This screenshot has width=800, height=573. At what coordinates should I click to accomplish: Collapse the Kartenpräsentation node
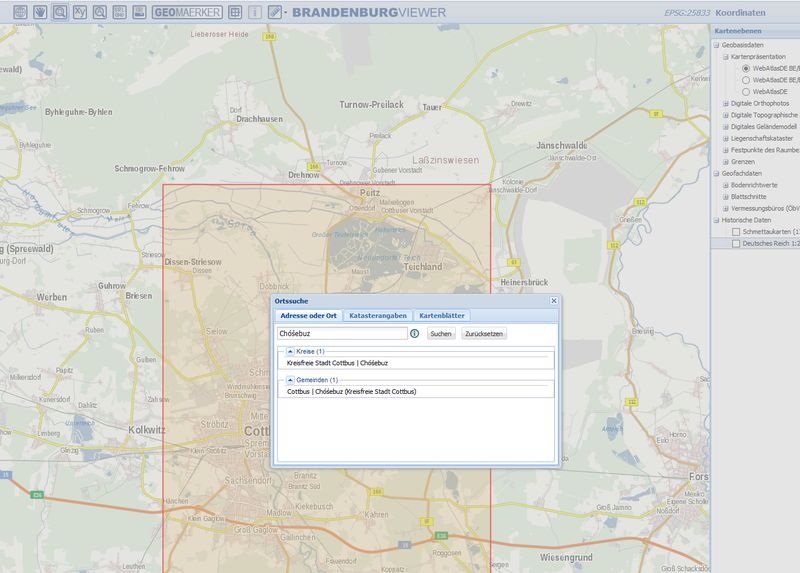tap(726, 57)
